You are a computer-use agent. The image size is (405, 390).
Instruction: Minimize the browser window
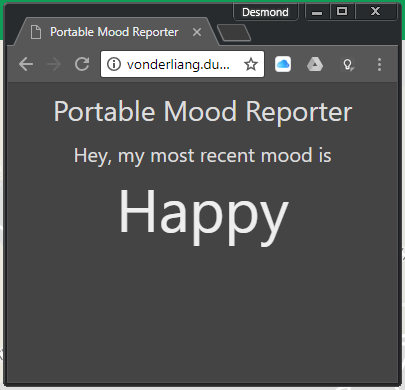point(317,12)
